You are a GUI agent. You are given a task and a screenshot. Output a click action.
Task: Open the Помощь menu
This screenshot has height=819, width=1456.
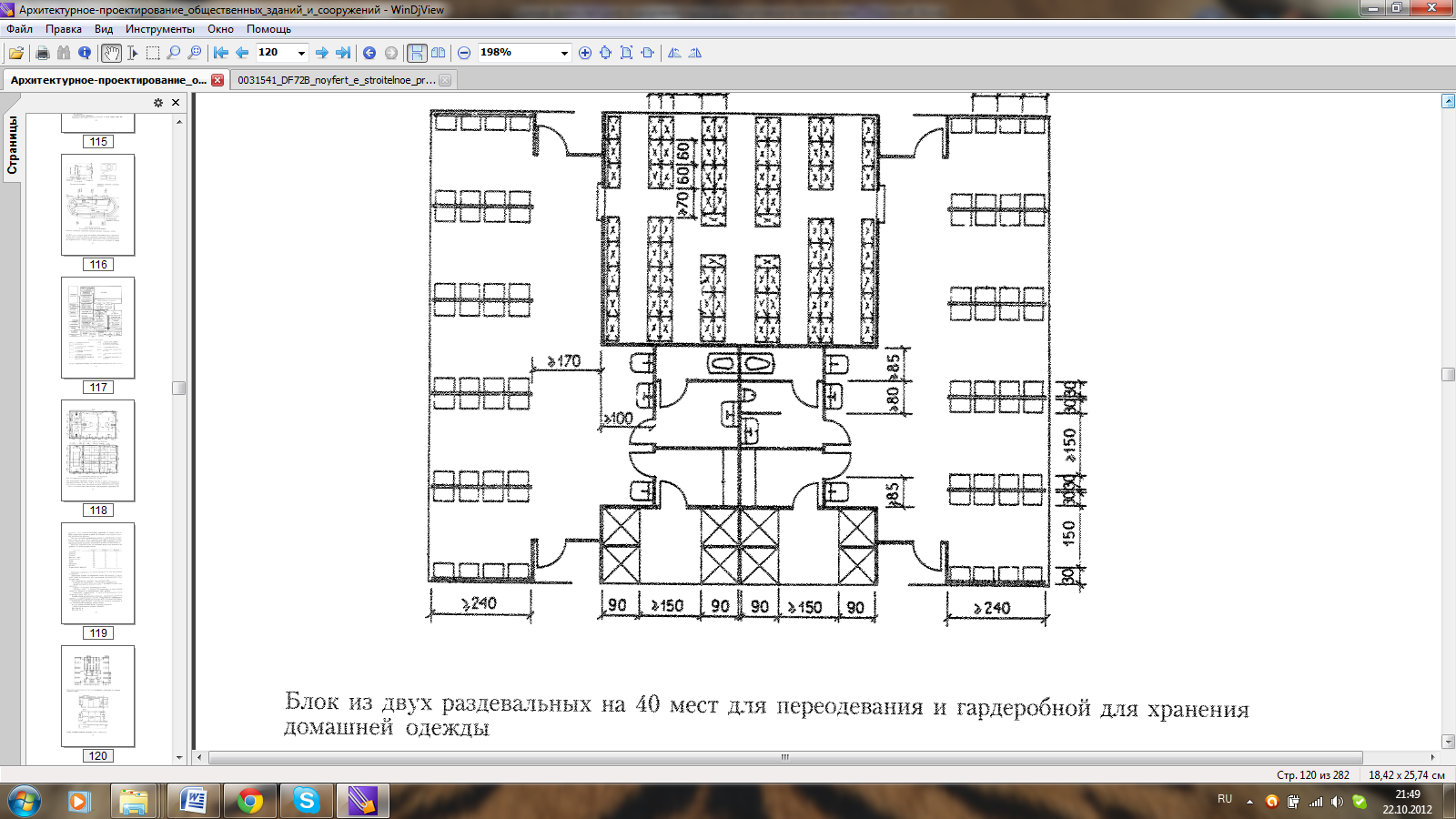pyautogui.click(x=268, y=29)
